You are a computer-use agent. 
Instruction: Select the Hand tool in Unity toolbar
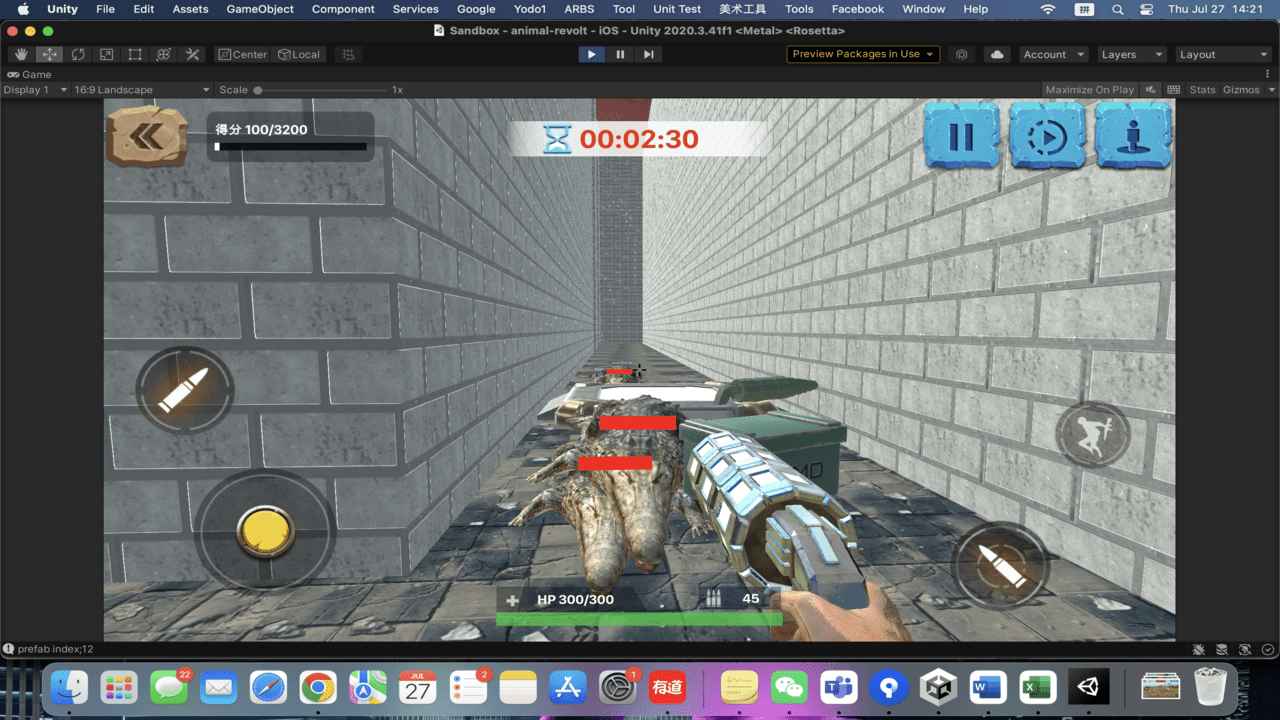(22, 54)
